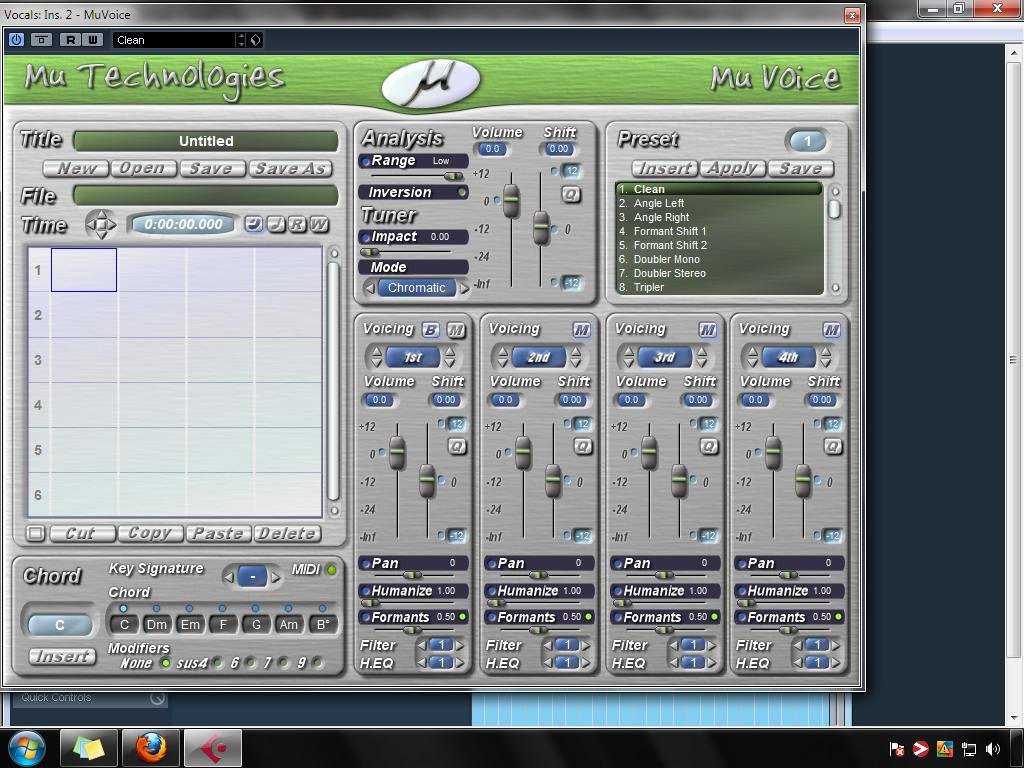
Task: Click the second note icon beside Time display
Action: coord(276,225)
